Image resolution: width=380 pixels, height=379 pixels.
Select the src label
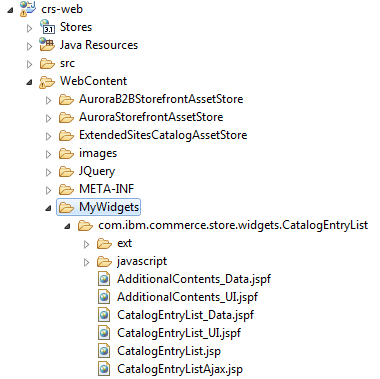67,63
